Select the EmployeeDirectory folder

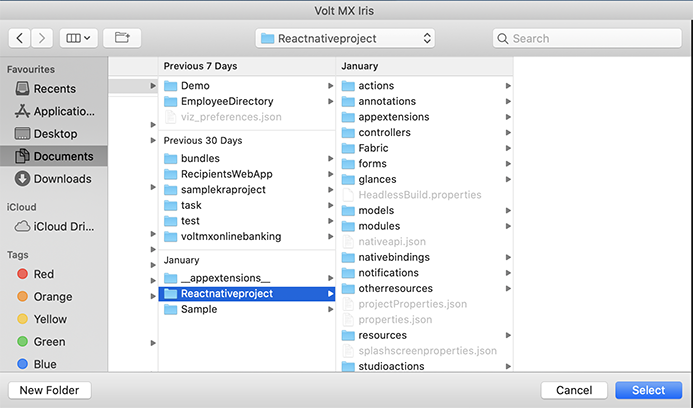(247, 101)
